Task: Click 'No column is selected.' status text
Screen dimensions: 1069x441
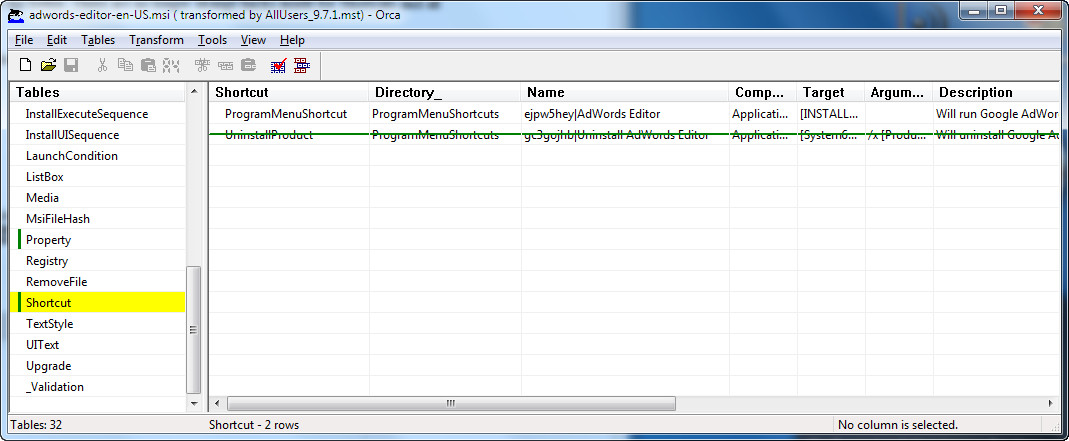Action: click(x=898, y=425)
